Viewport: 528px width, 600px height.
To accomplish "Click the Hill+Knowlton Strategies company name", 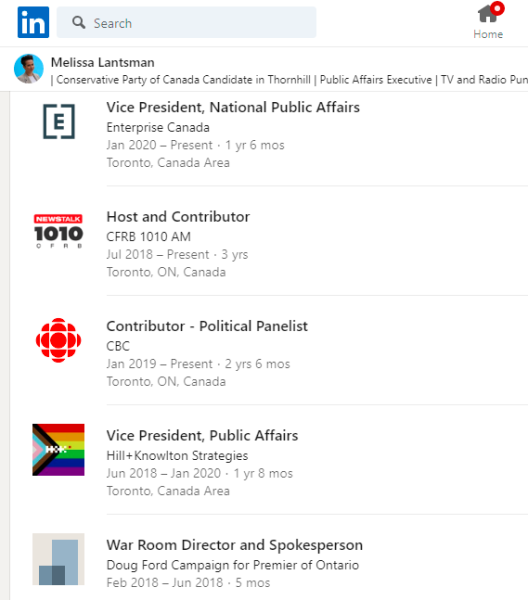I will [x=177, y=456].
